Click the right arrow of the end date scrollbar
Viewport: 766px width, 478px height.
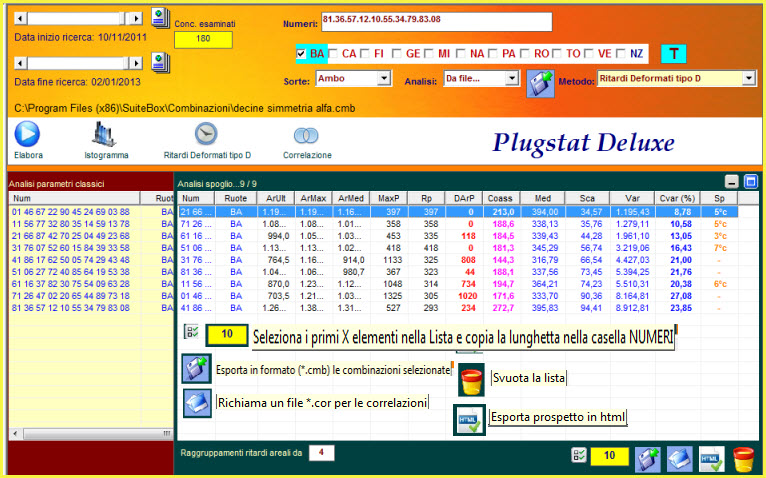coord(136,63)
